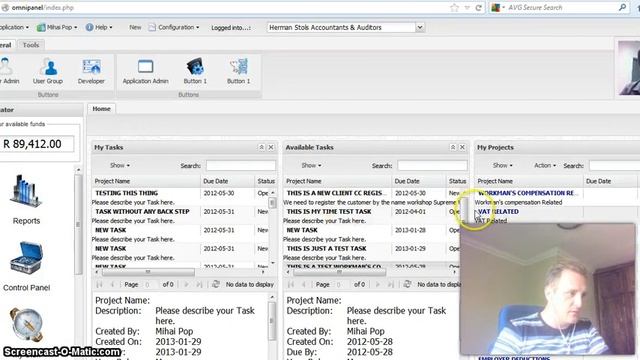Open the Show menu in My Projects

coord(502,165)
